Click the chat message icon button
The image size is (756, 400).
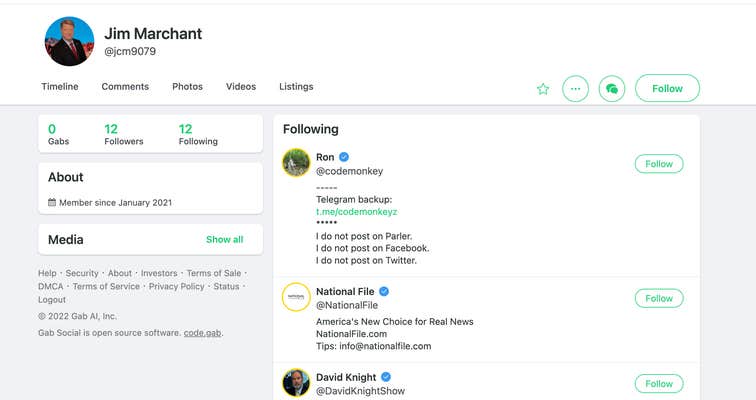(612, 89)
